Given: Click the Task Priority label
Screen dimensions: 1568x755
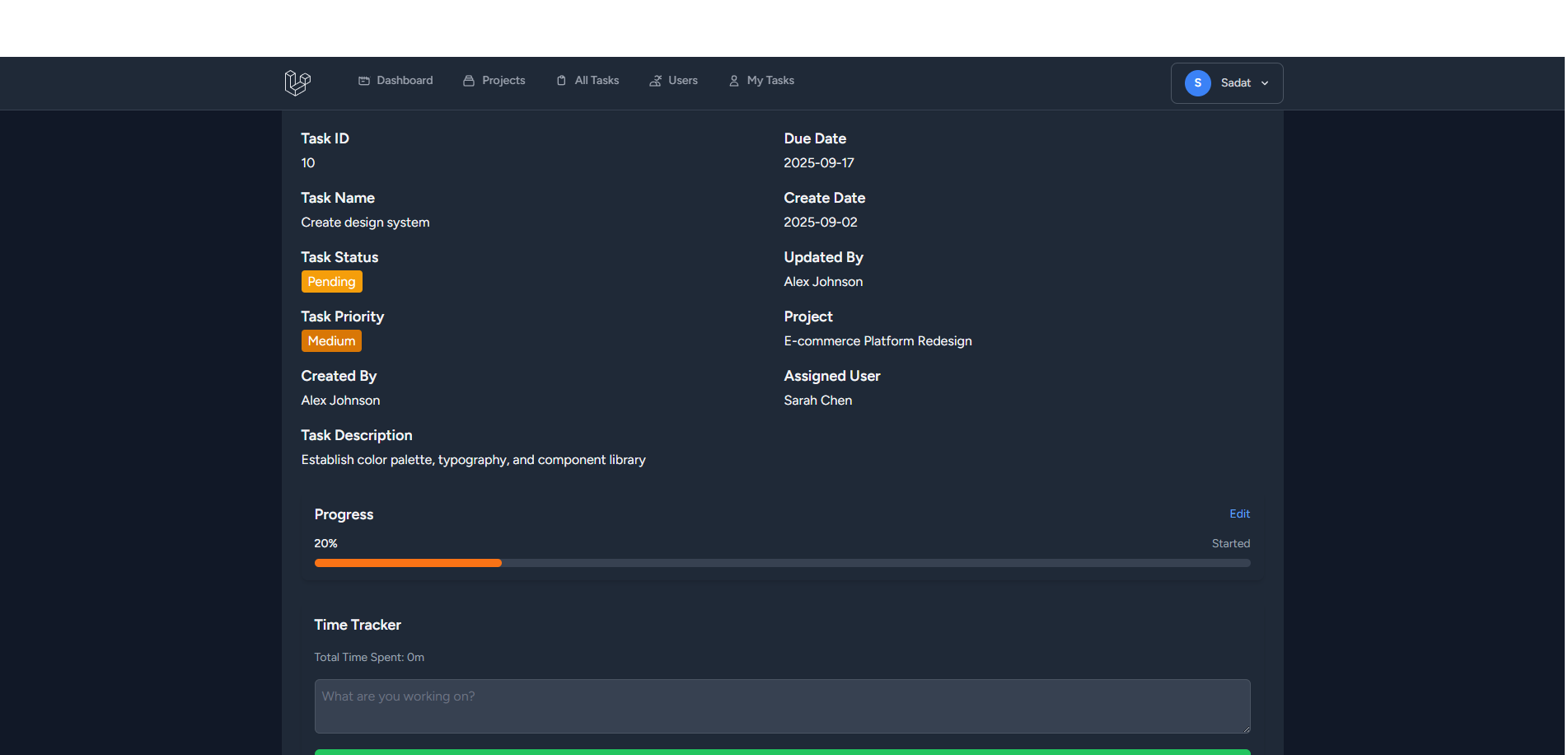Looking at the screenshot, I should click(343, 317).
